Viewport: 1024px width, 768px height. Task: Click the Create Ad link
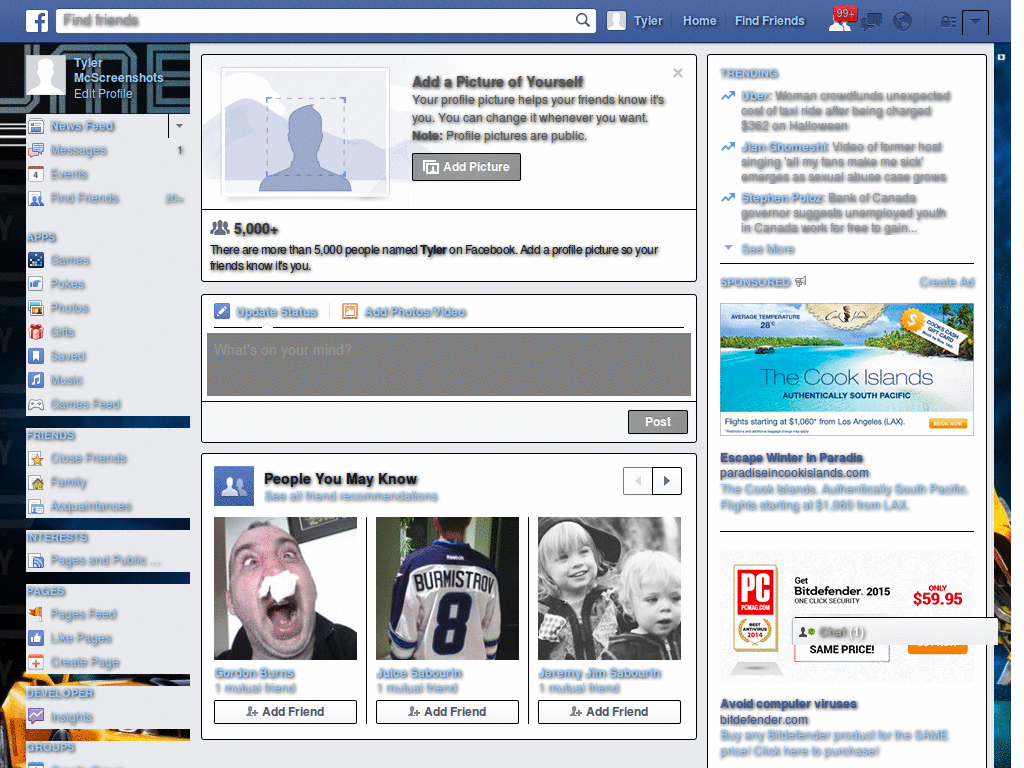point(946,282)
